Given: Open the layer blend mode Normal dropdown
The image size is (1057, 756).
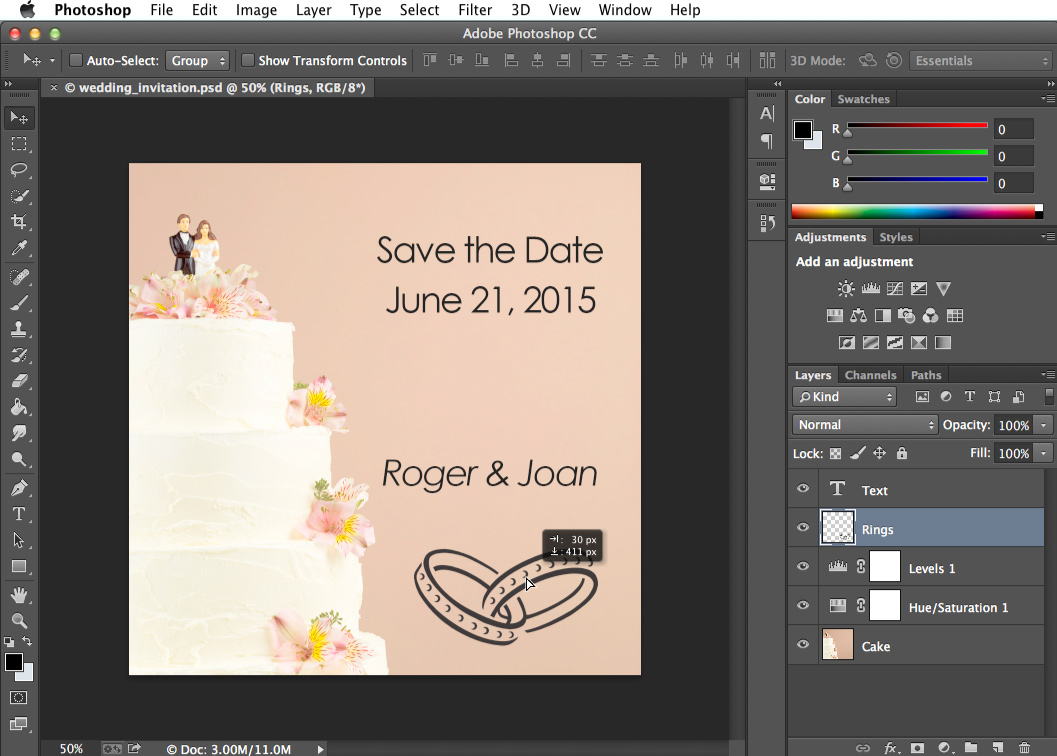Looking at the screenshot, I should point(864,424).
